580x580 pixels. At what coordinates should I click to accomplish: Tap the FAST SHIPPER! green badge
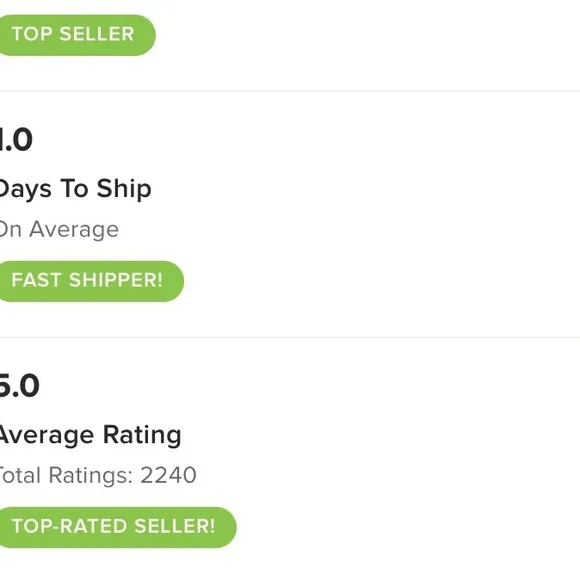pyautogui.click(x=90, y=281)
